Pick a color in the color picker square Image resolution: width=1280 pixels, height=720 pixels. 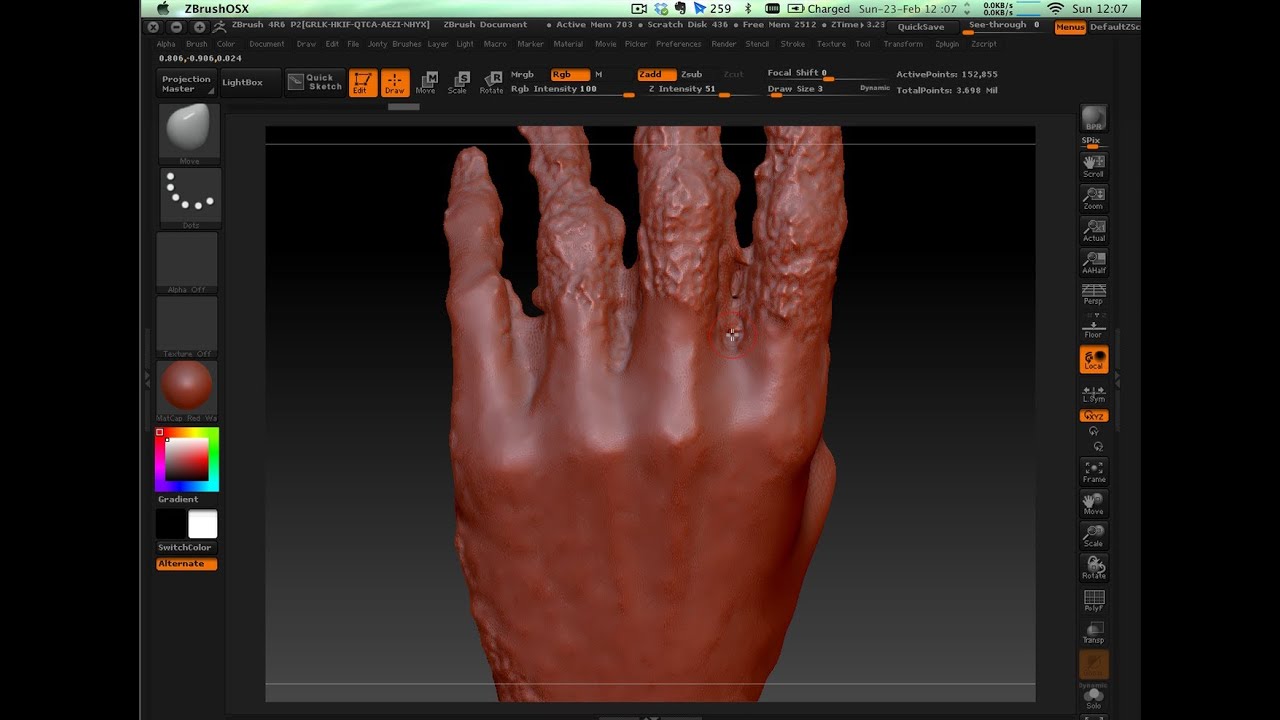187,460
